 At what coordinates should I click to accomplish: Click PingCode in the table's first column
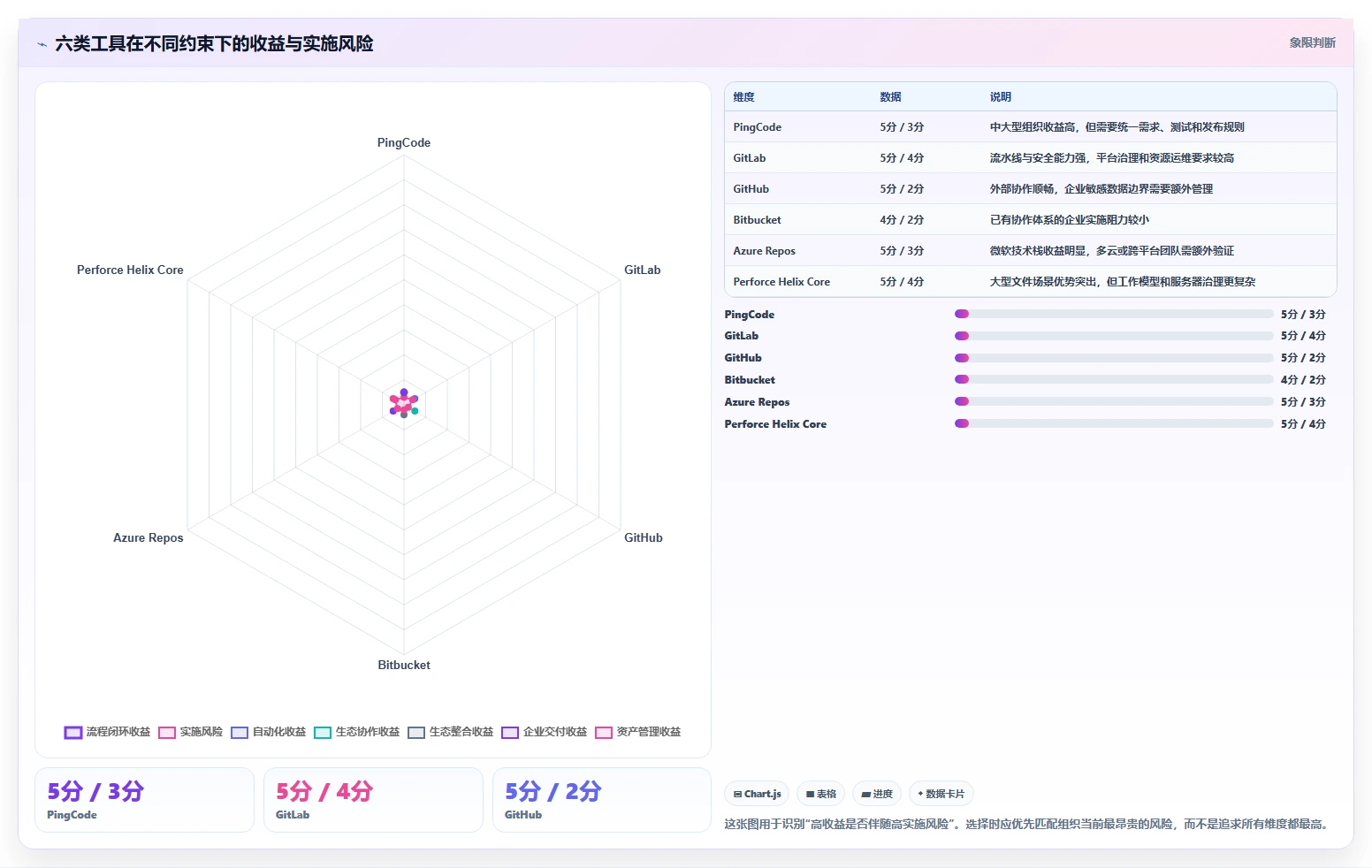coord(757,127)
